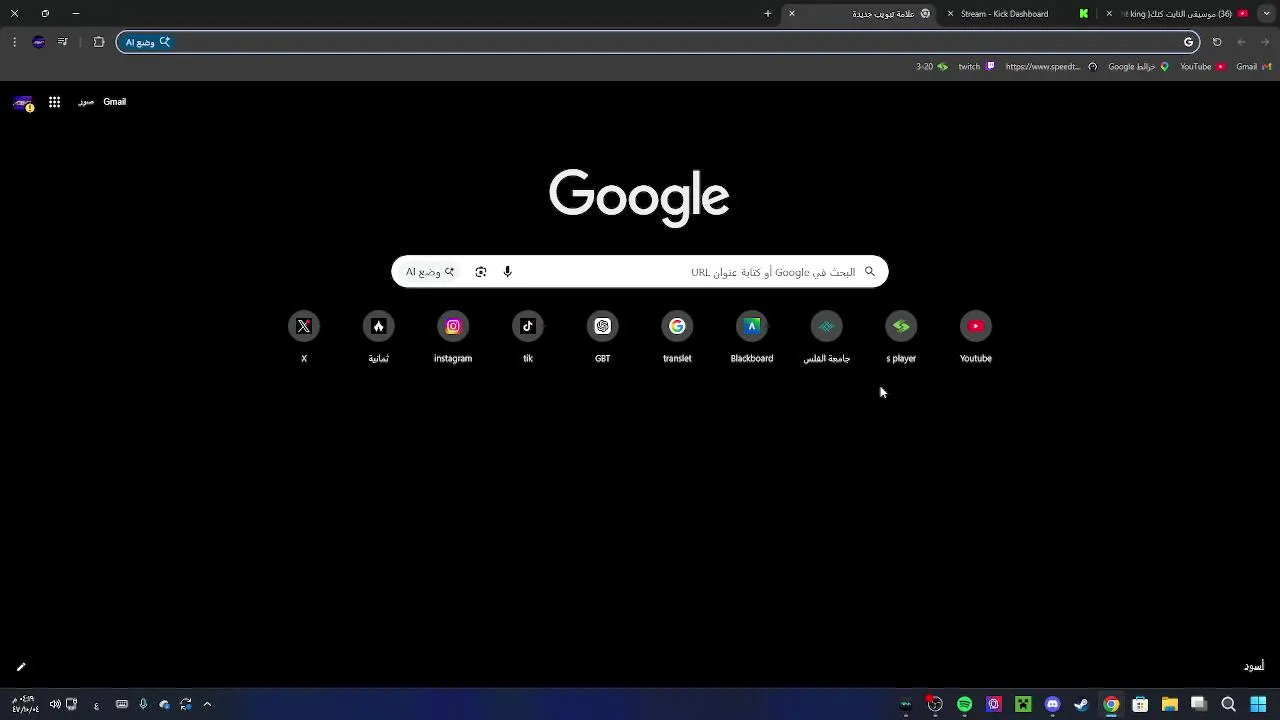
Task: Open the Youtube shortcut tile
Action: [x=976, y=338]
